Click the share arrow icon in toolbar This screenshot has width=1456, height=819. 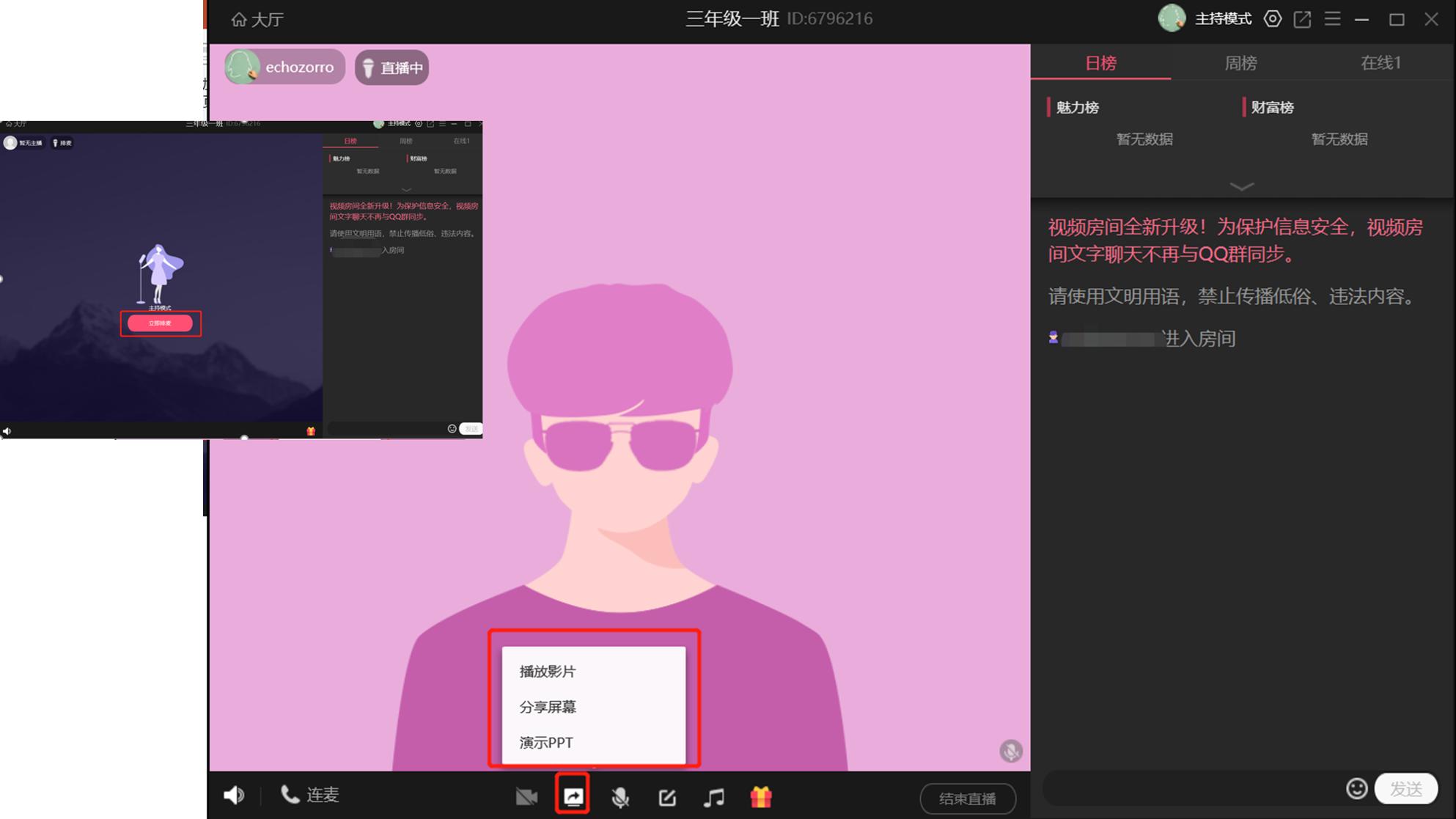click(573, 796)
